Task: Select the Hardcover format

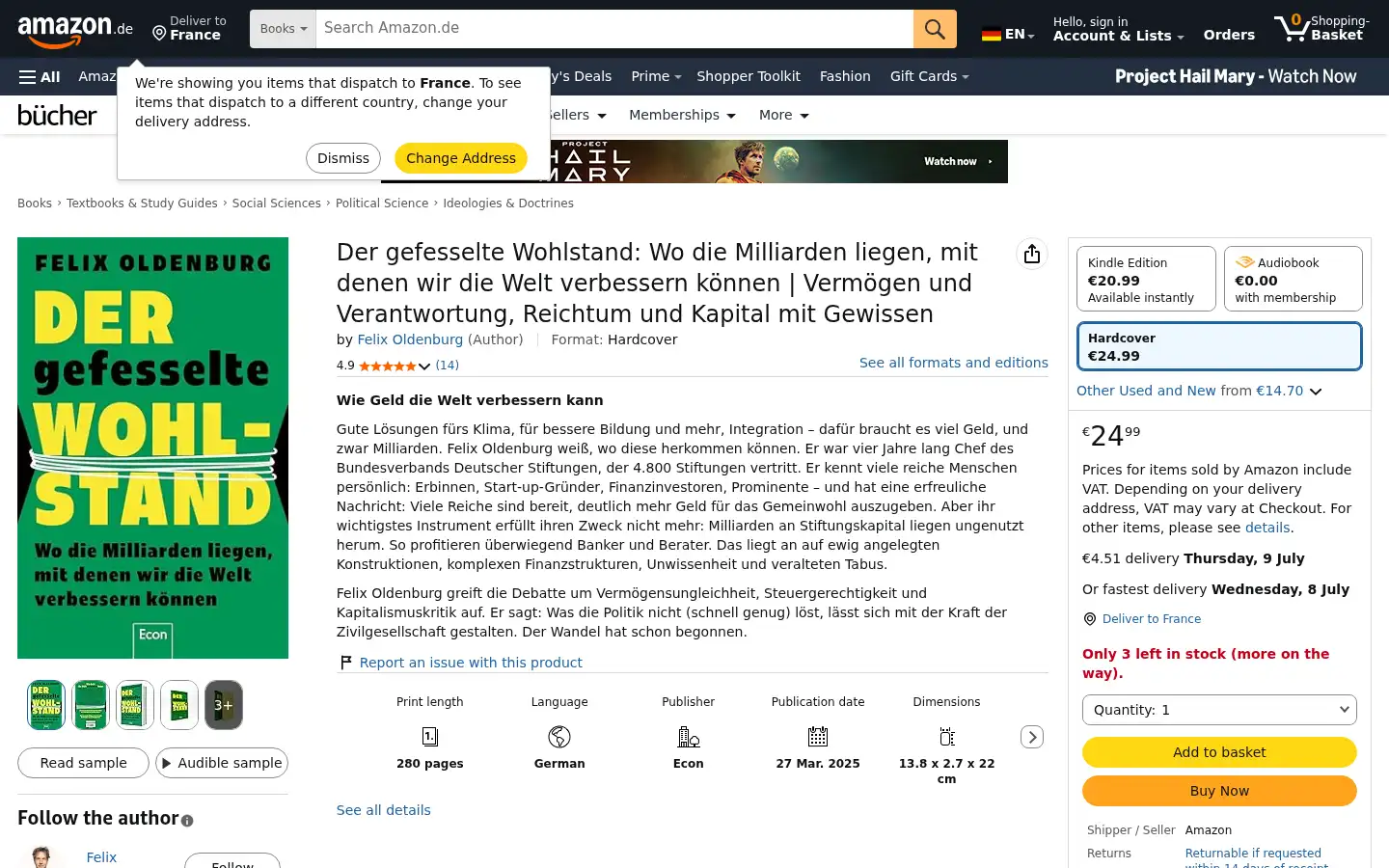Action: pyautogui.click(x=1219, y=346)
